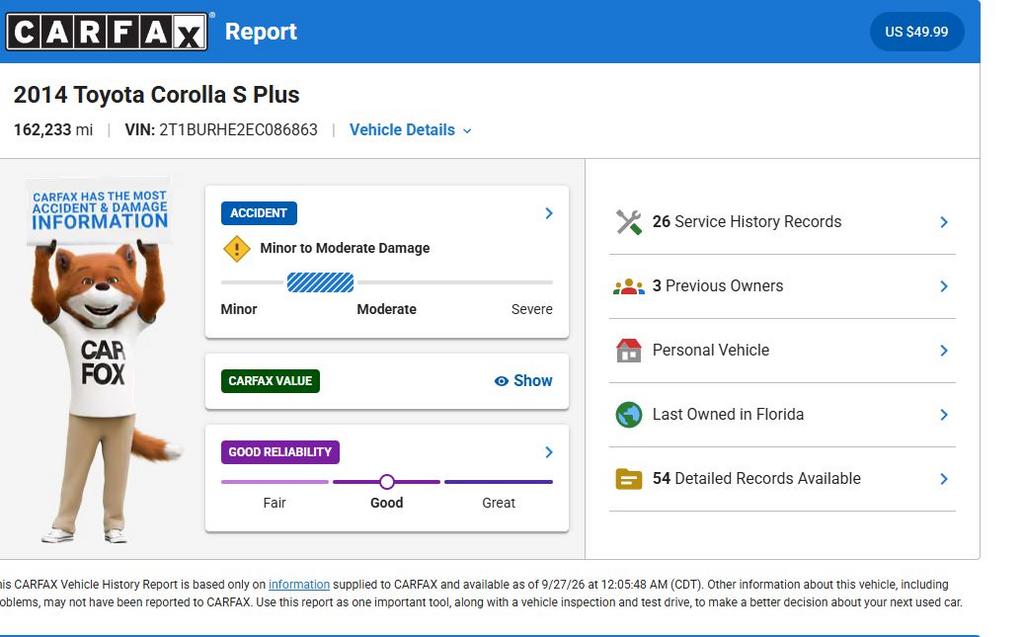
Task: Click the Personal Vehicle house icon
Action: coord(628,350)
